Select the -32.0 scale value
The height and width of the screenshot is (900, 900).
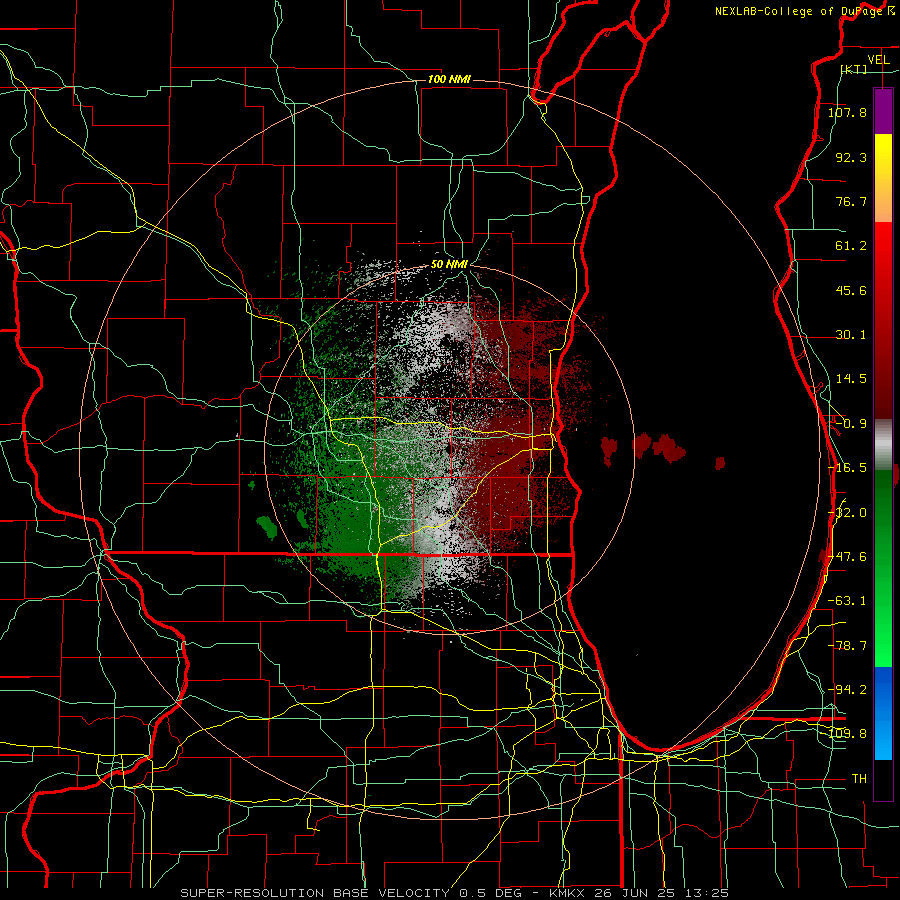click(847, 513)
